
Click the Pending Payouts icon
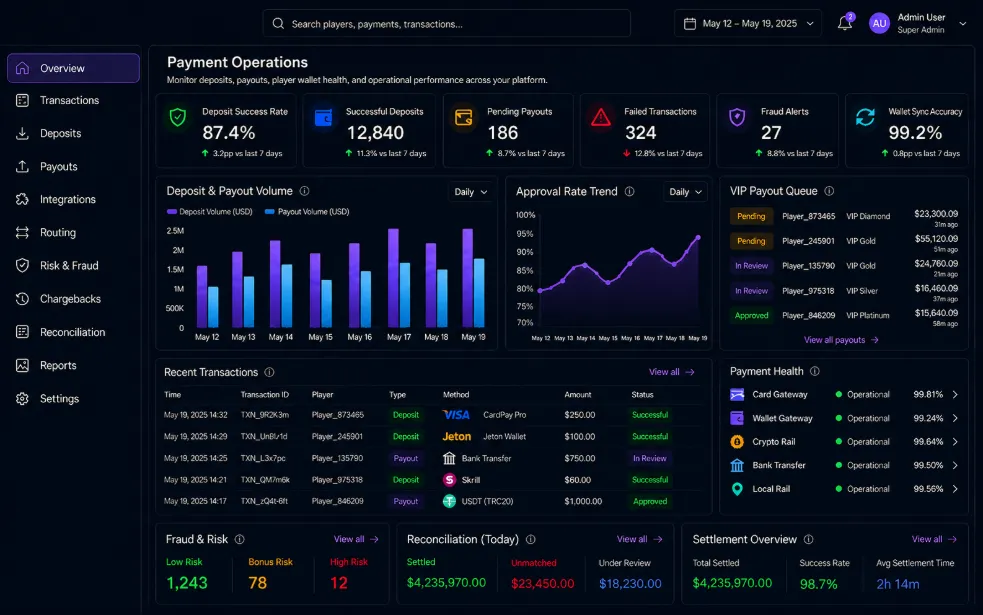(464, 117)
